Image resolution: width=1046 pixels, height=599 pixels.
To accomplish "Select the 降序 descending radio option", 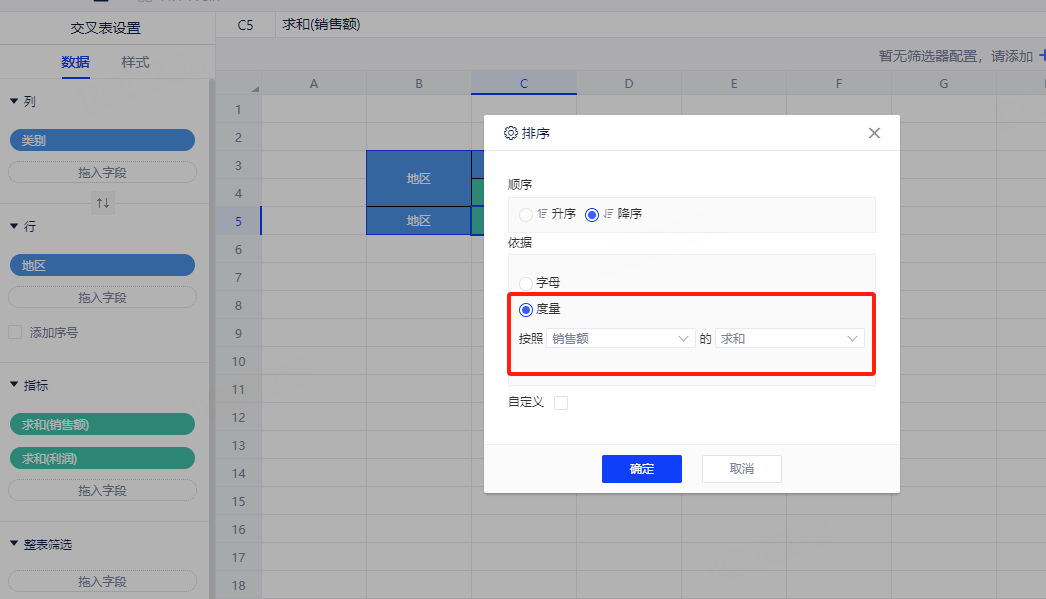I will coord(592,214).
